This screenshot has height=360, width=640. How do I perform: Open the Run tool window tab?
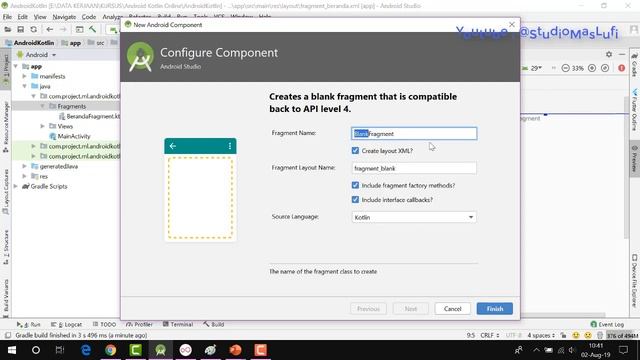(x=29, y=324)
